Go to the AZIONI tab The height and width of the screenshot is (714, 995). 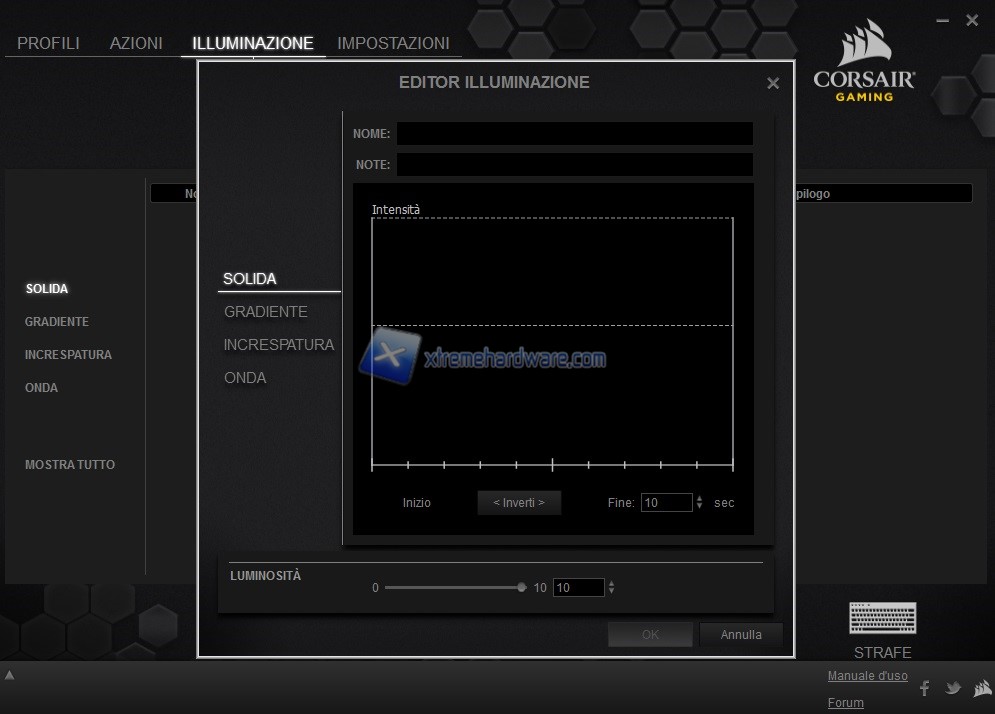click(136, 43)
